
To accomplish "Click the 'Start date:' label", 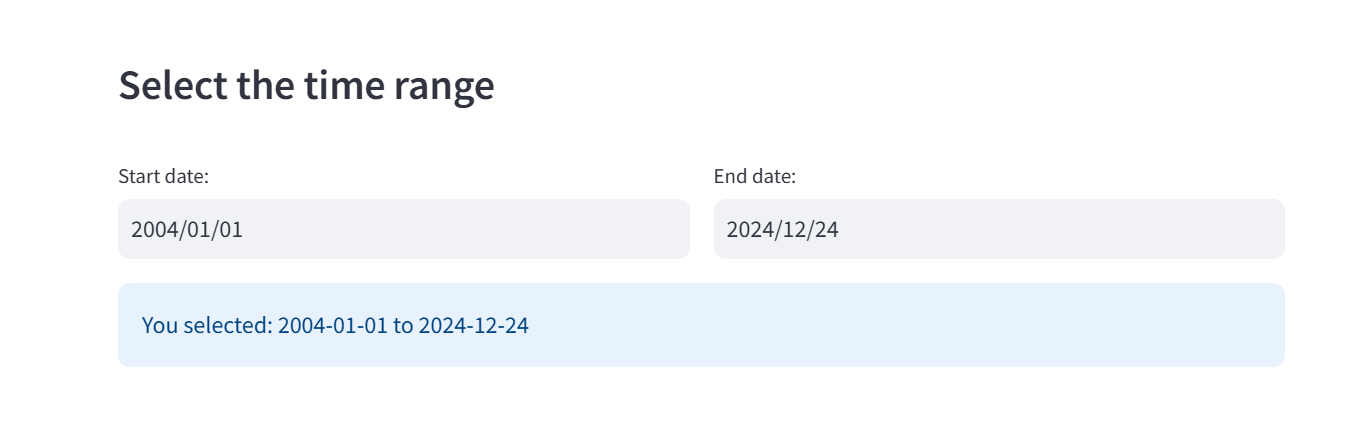I will pos(163,177).
